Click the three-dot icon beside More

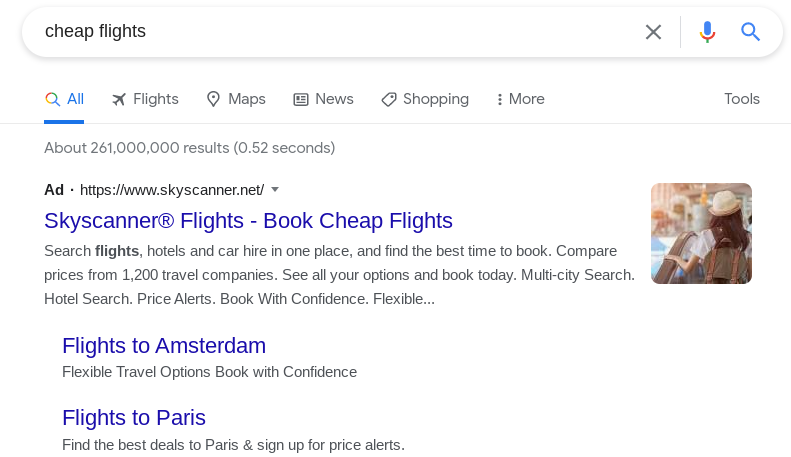coord(499,99)
